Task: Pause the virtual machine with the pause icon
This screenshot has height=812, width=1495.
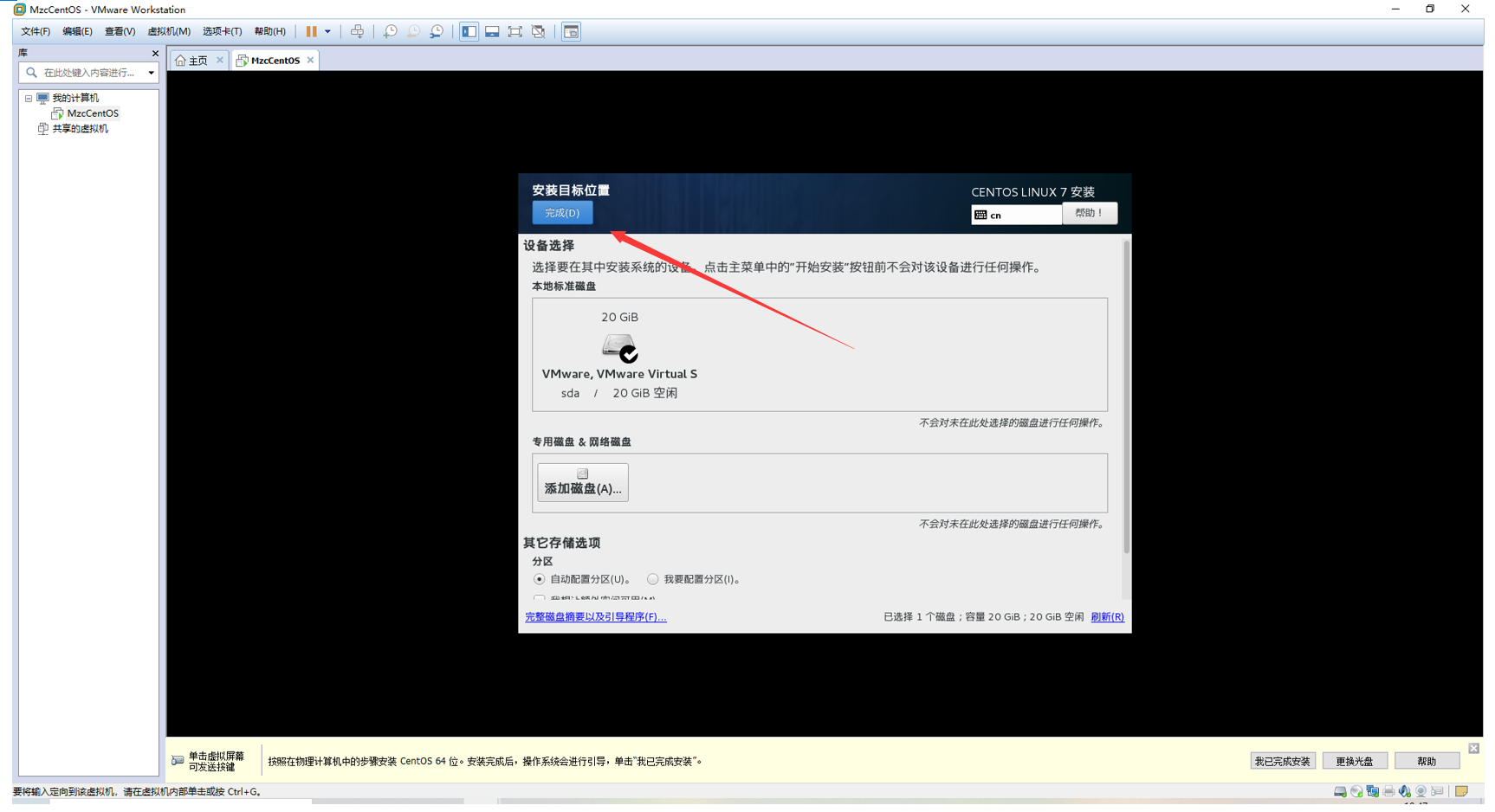Action: click(311, 31)
